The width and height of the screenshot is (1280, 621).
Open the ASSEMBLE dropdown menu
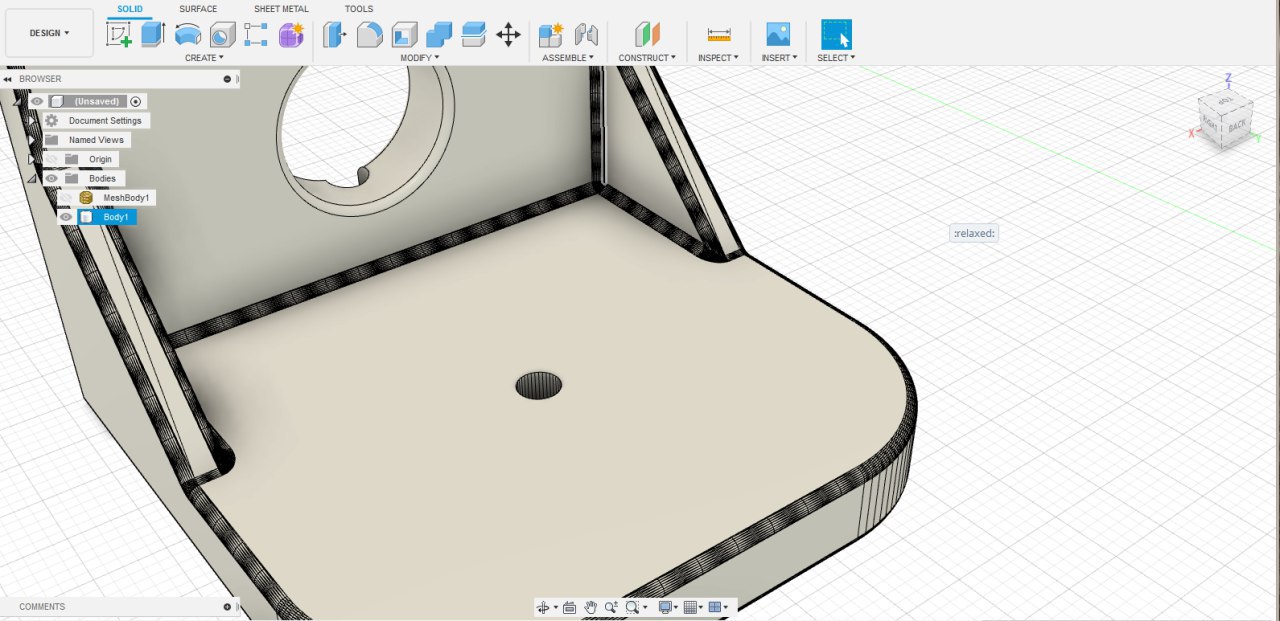coord(568,58)
